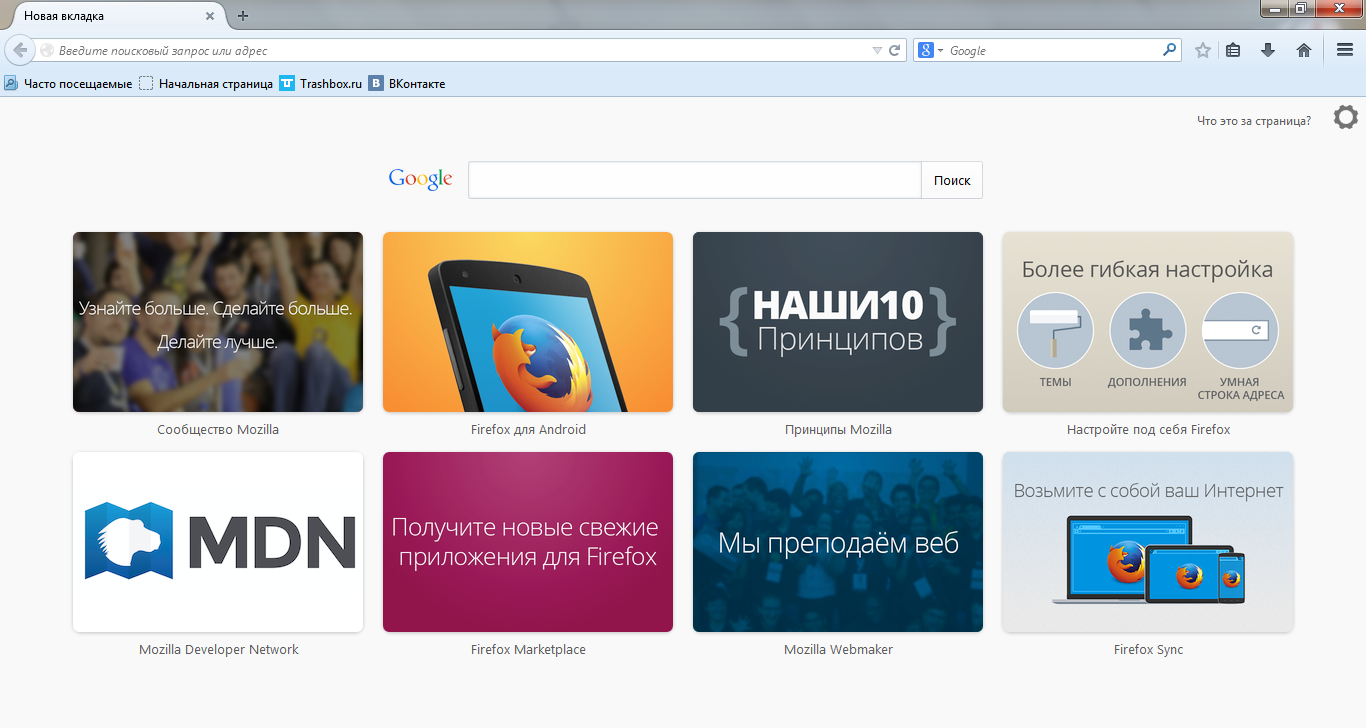Open the ВКонтакте bookmark
The height and width of the screenshot is (728, 1366).
[x=407, y=84]
